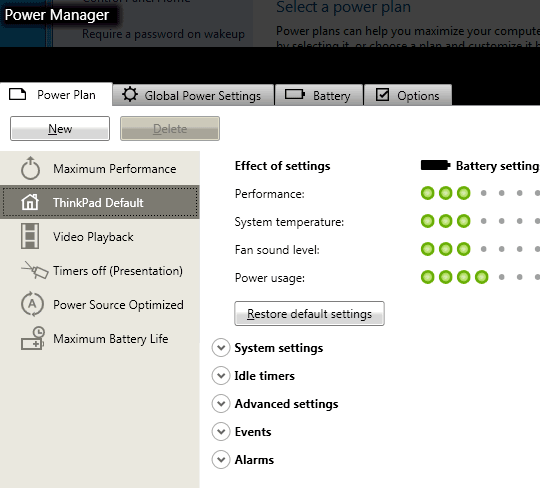The image size is (540, 488).
Task: Click the Idle timers label
Action: (264, 376)
